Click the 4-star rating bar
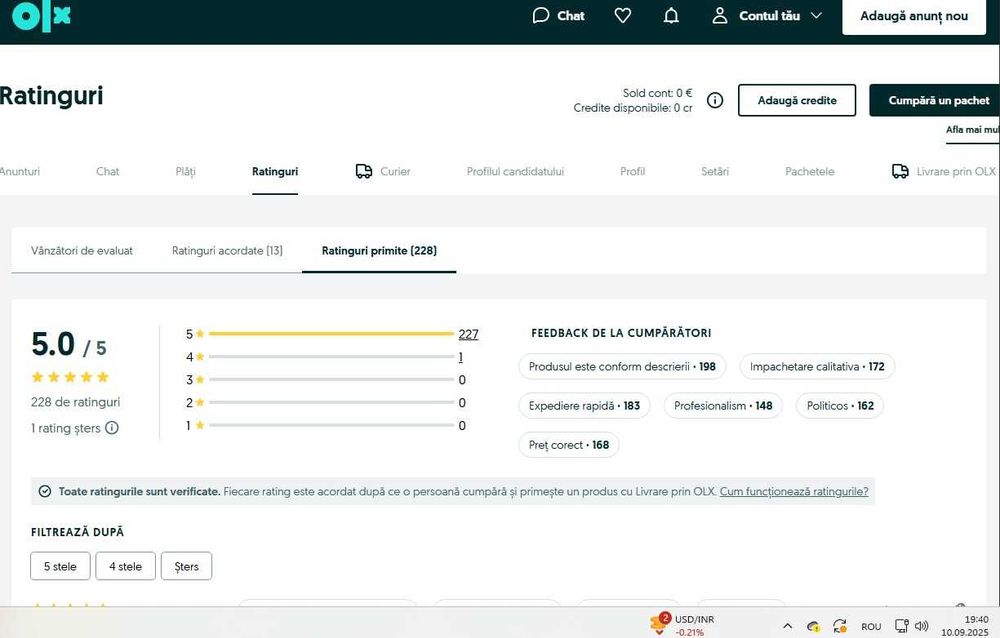This screenshot has width=1000, height=638. tap(331, 357)
